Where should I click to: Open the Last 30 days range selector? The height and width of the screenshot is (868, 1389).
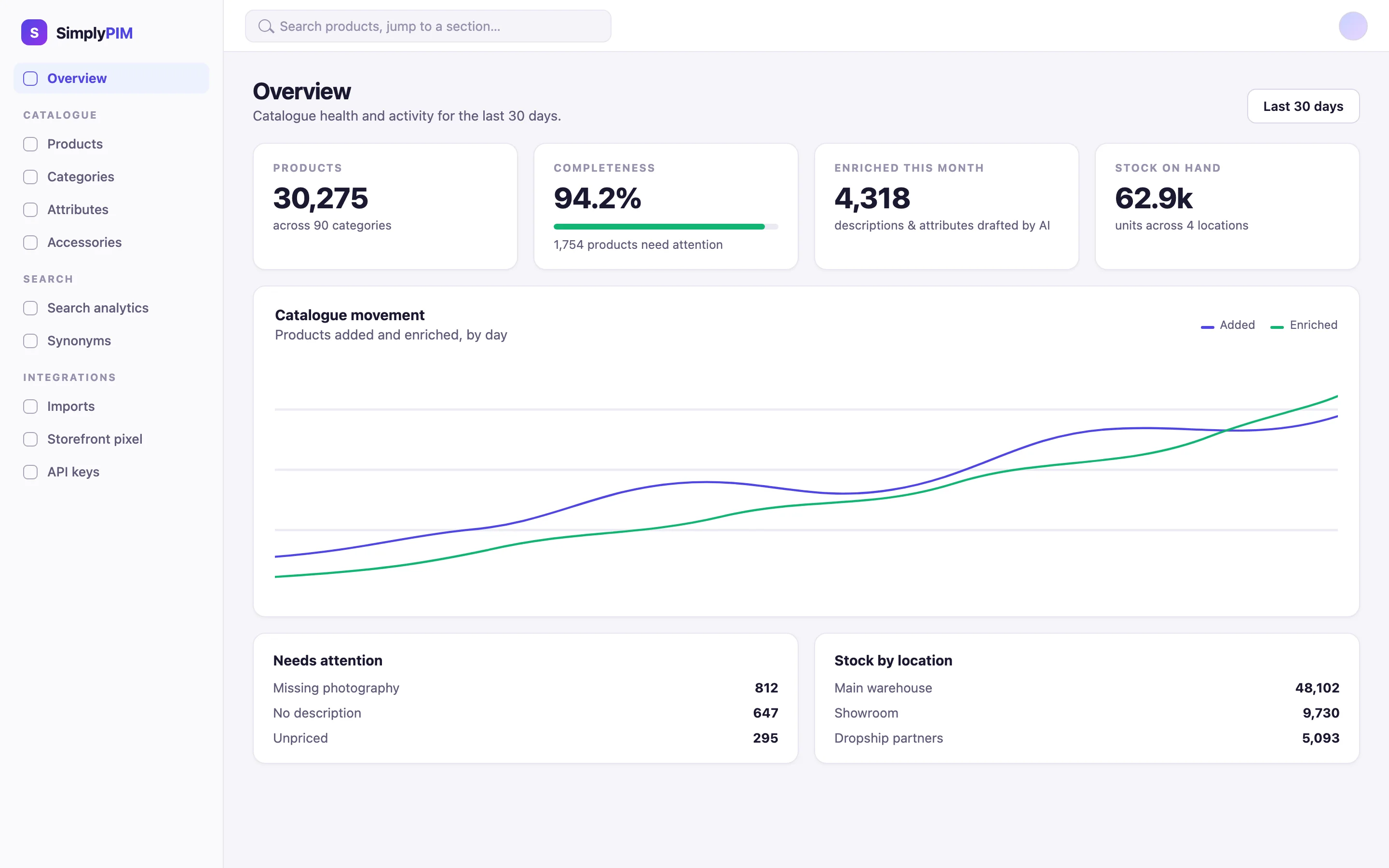pyautogui.click(x=1303, y=106)
